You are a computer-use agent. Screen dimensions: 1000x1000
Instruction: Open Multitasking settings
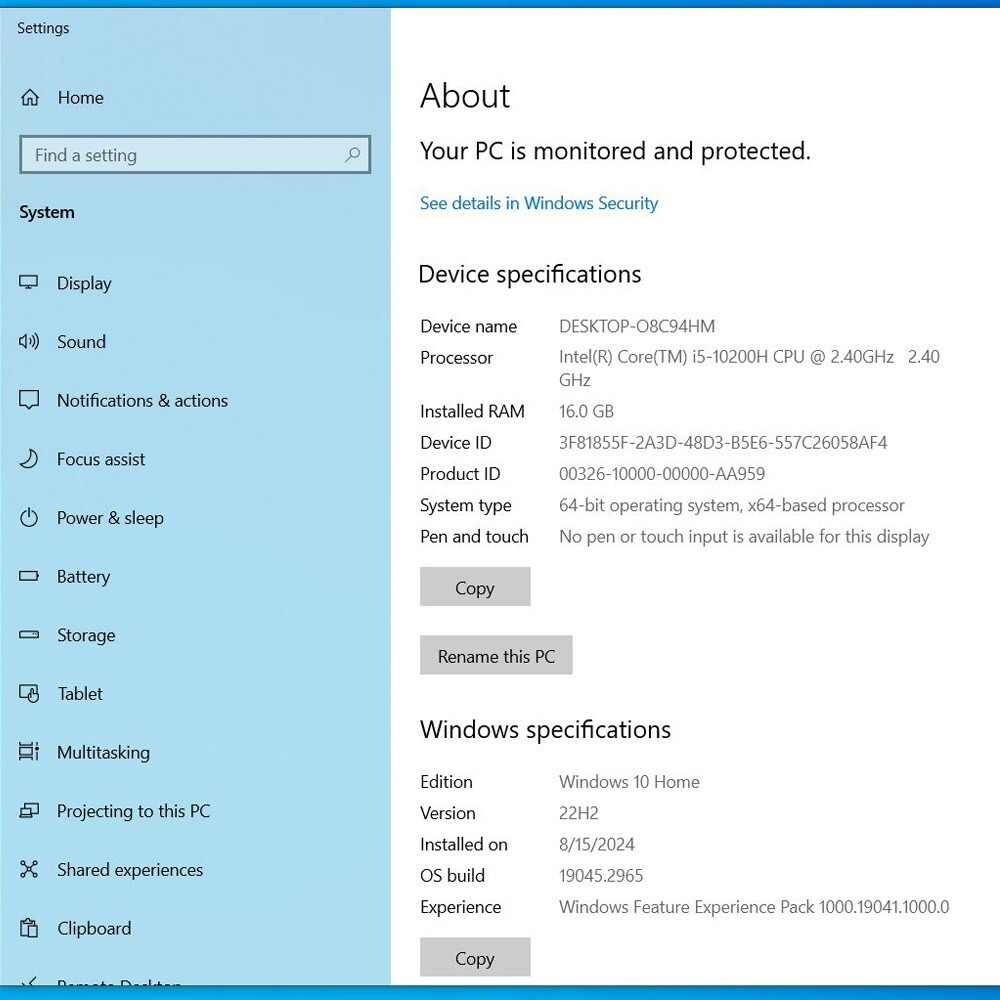[103, 753]
